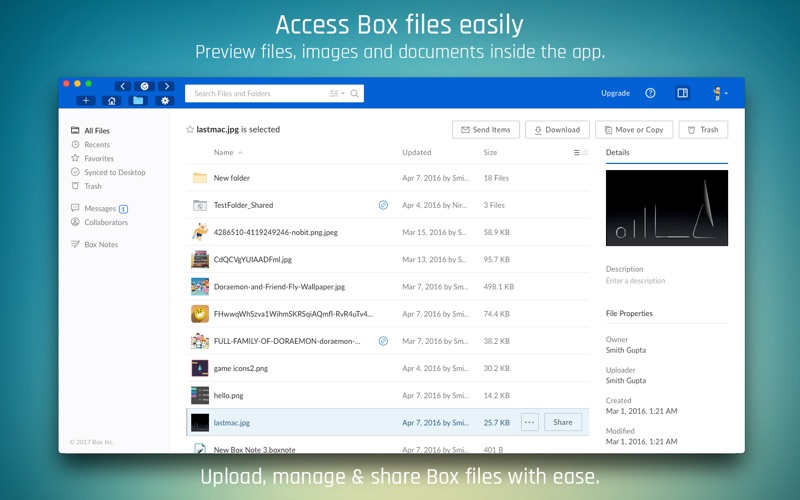The height and width of the screenshot is (500, 800).
Task: Click the New folder folder icon
Action: (x=200, y=178)
